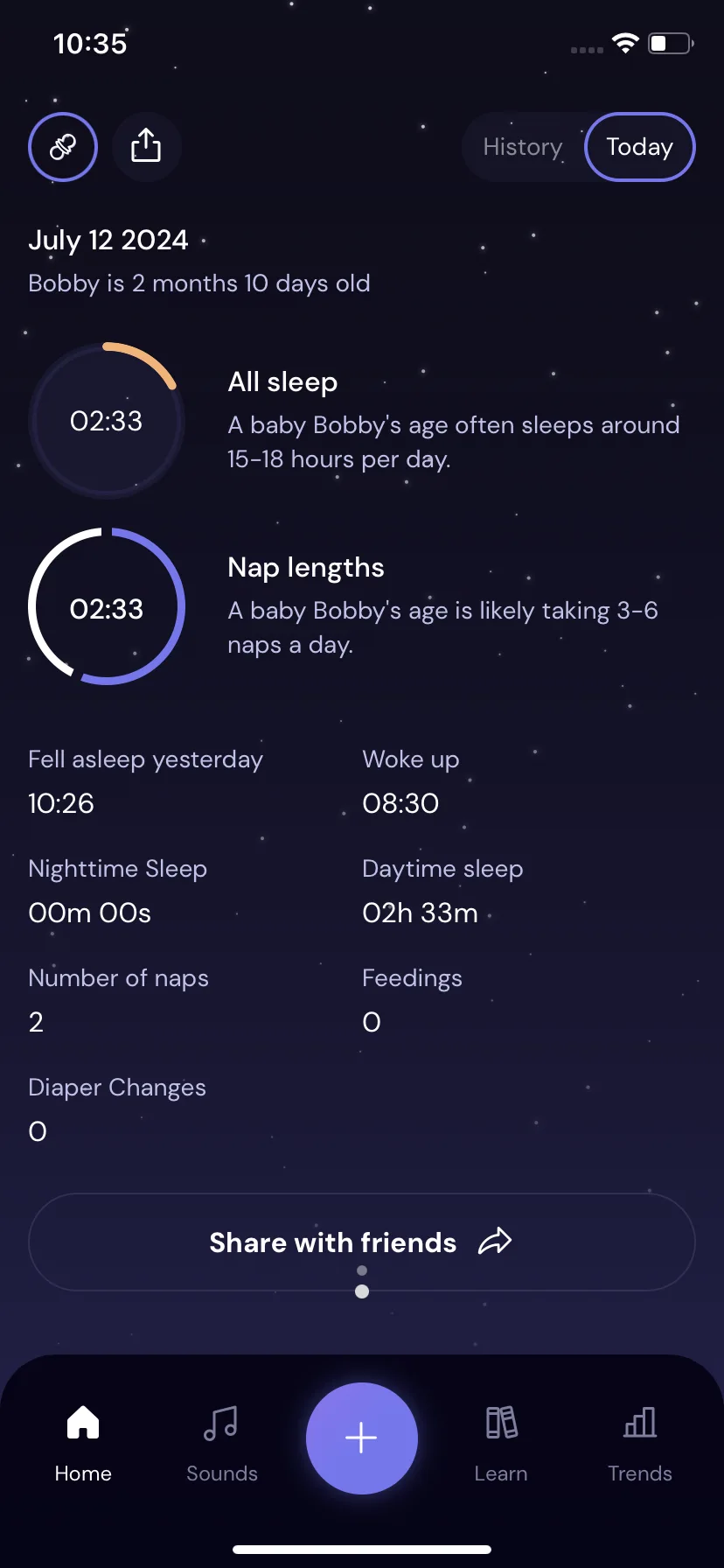Select the Today toggle option
The height and width of the screenshot is (1568, 724).
(640, 147)
